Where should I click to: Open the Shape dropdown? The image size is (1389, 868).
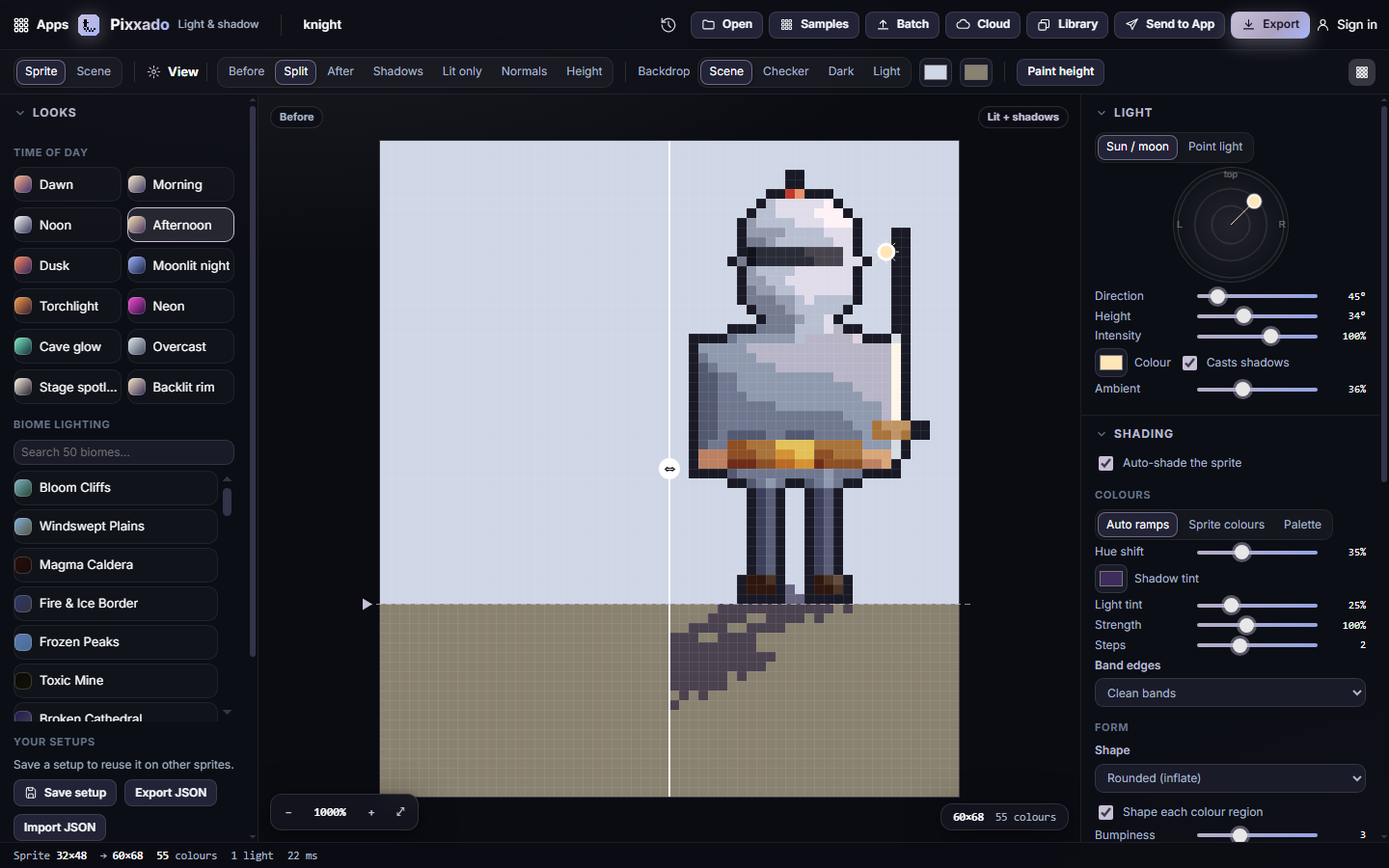click(x=1230, y=778)
